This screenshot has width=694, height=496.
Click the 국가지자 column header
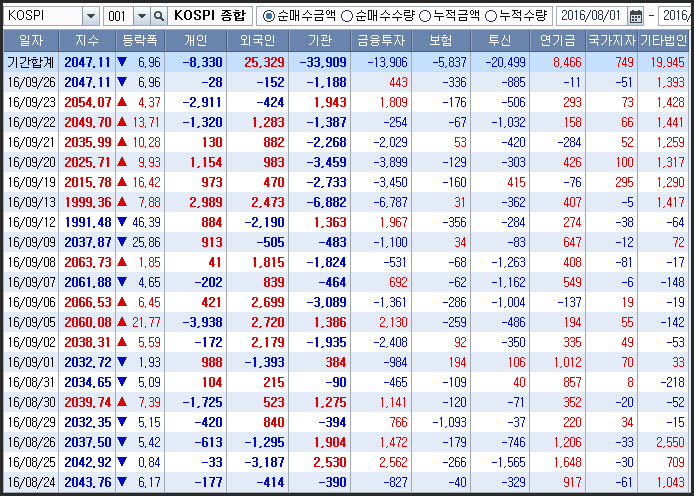coord(612,41)
